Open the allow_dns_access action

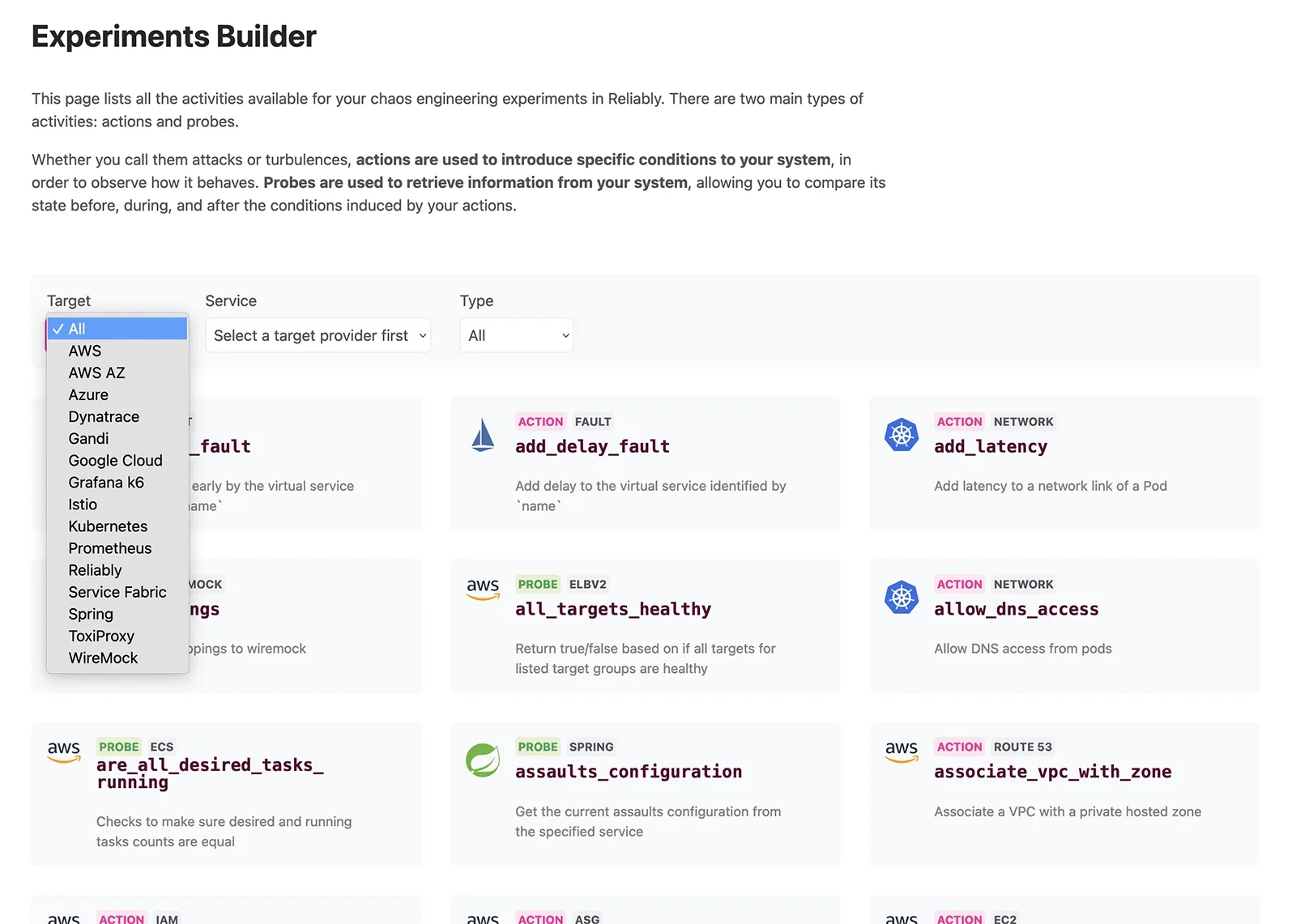tap(1017, 609)
